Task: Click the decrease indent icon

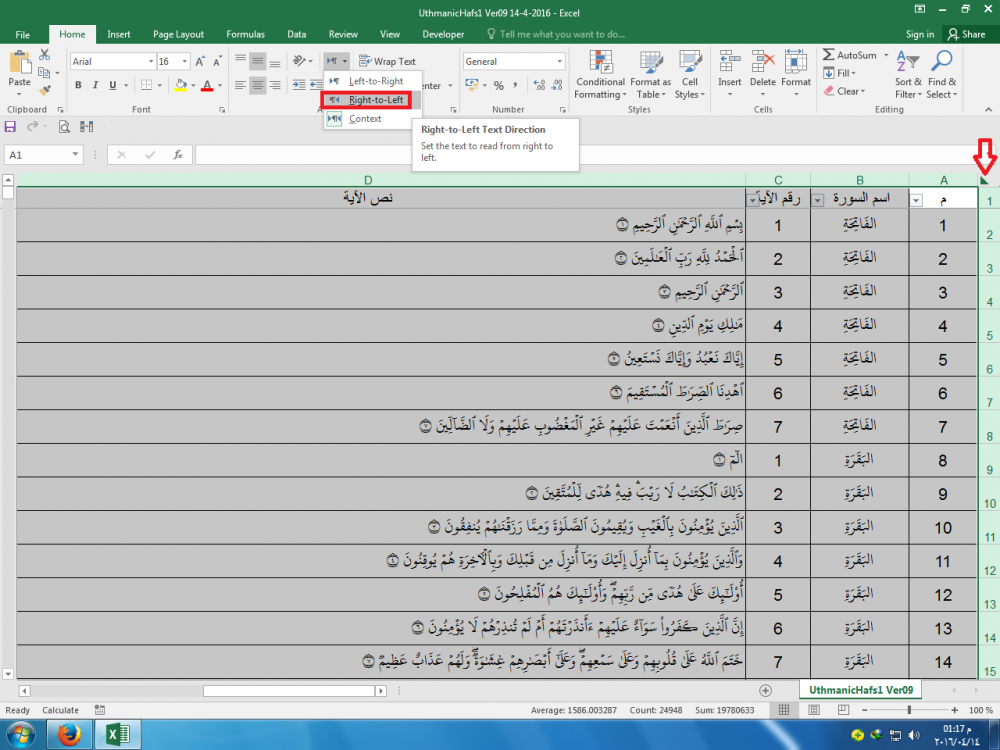Action: point(299,85)
